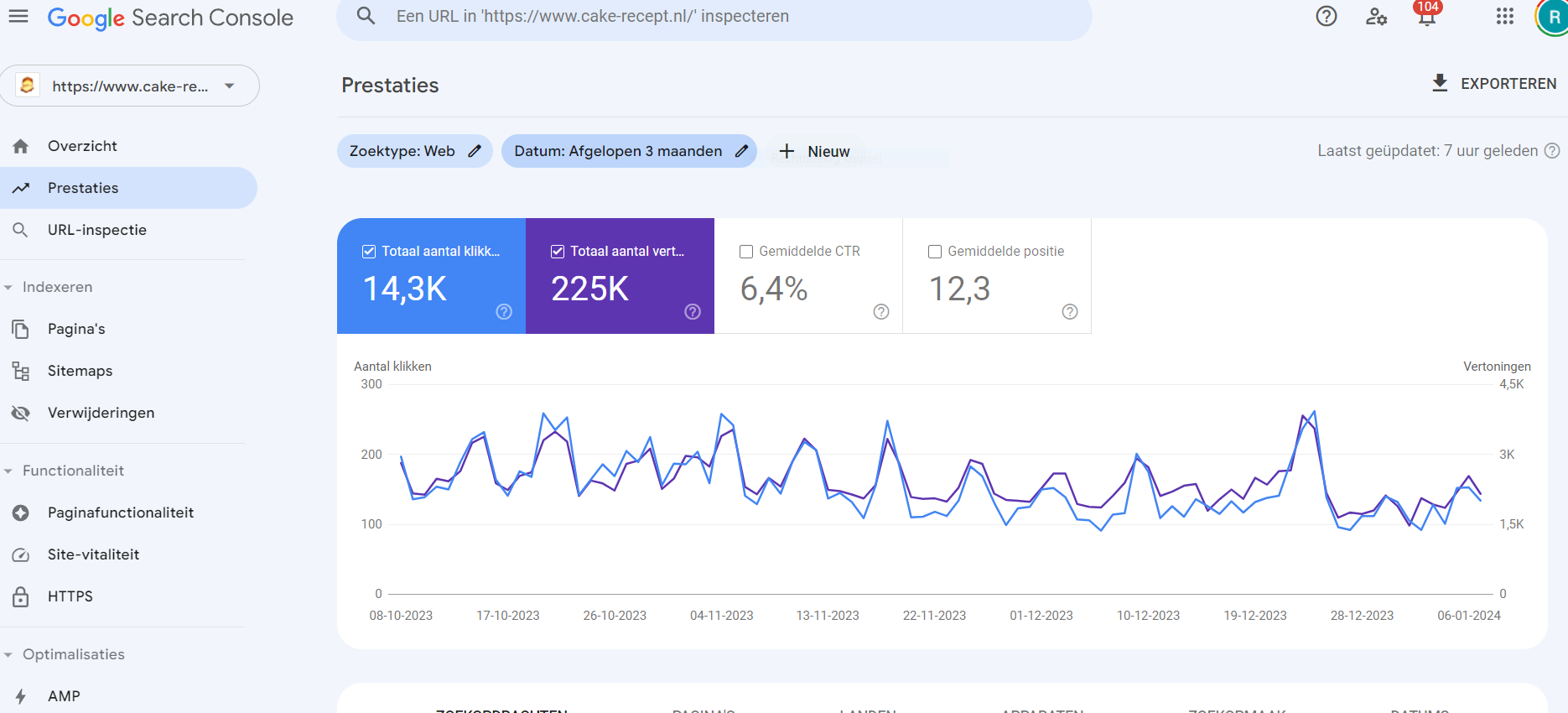Toggle Totaal aantal klikken checkbox
This screenshot has height=713, width=1568.
pos(369,252)
